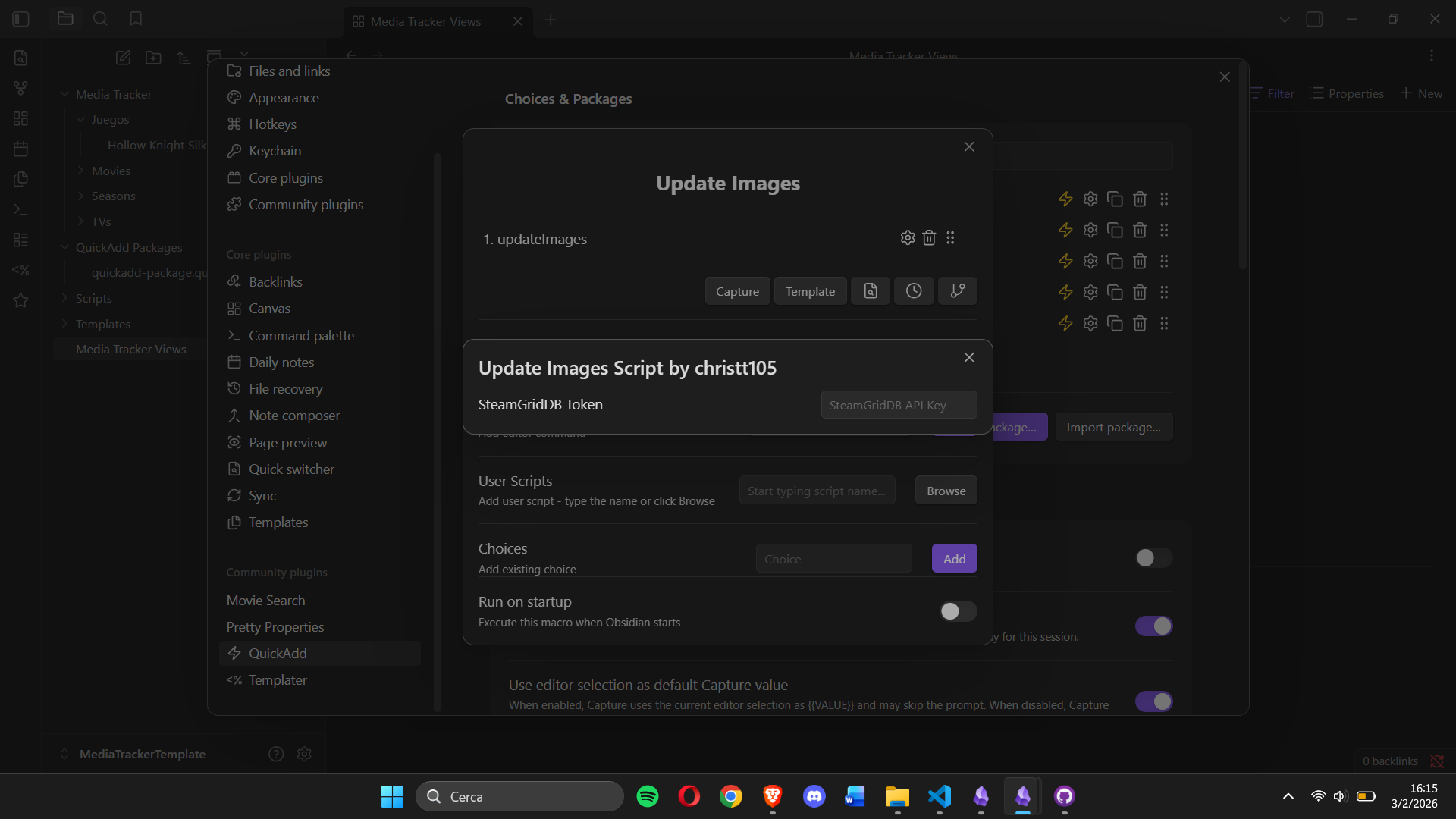Create a new folder icon
Image resolution: width=1456 pixels, height=819 pixels.
pyautogui.click(x=153, y=58)
